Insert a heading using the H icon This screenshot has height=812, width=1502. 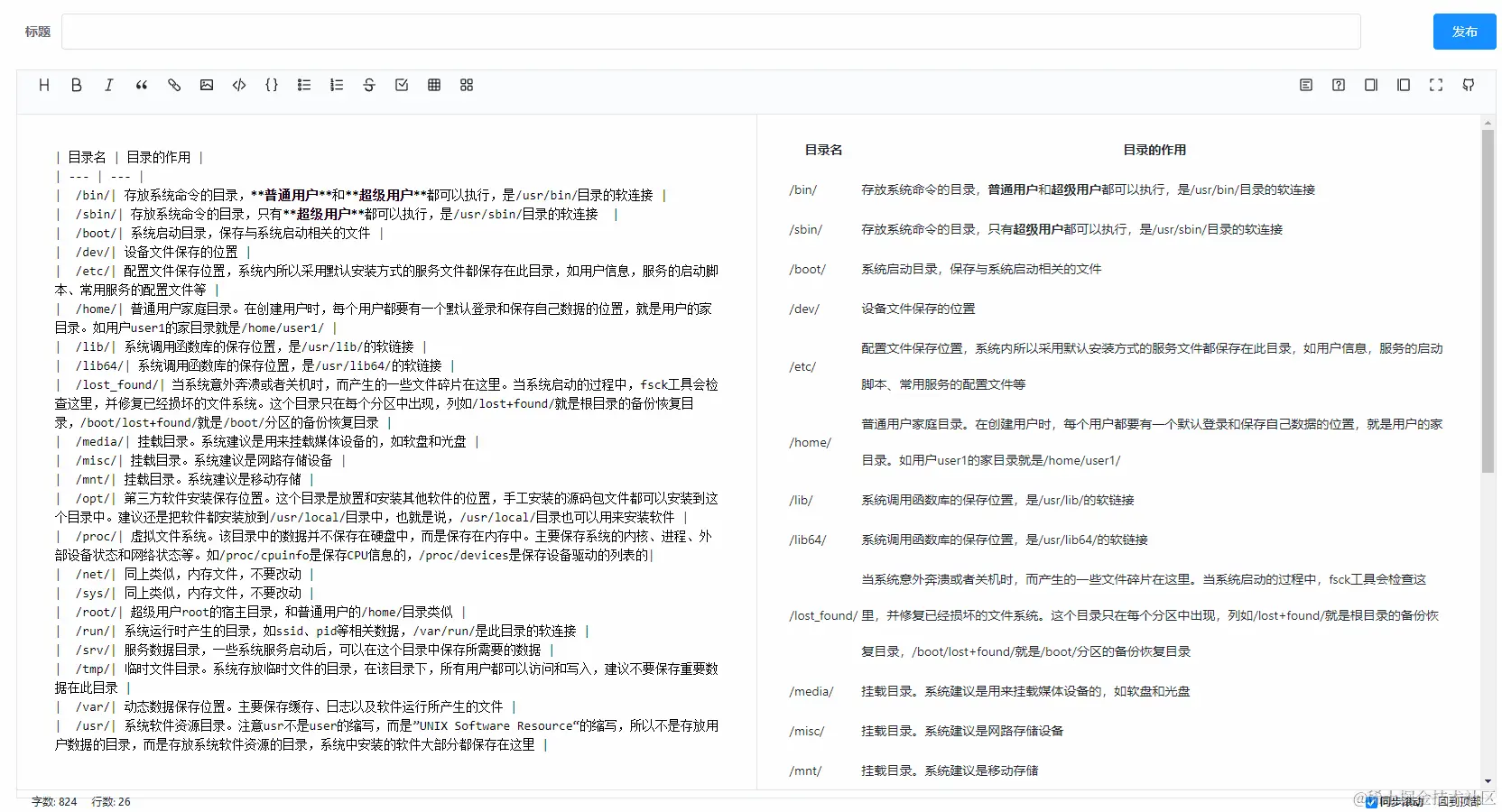43,85
